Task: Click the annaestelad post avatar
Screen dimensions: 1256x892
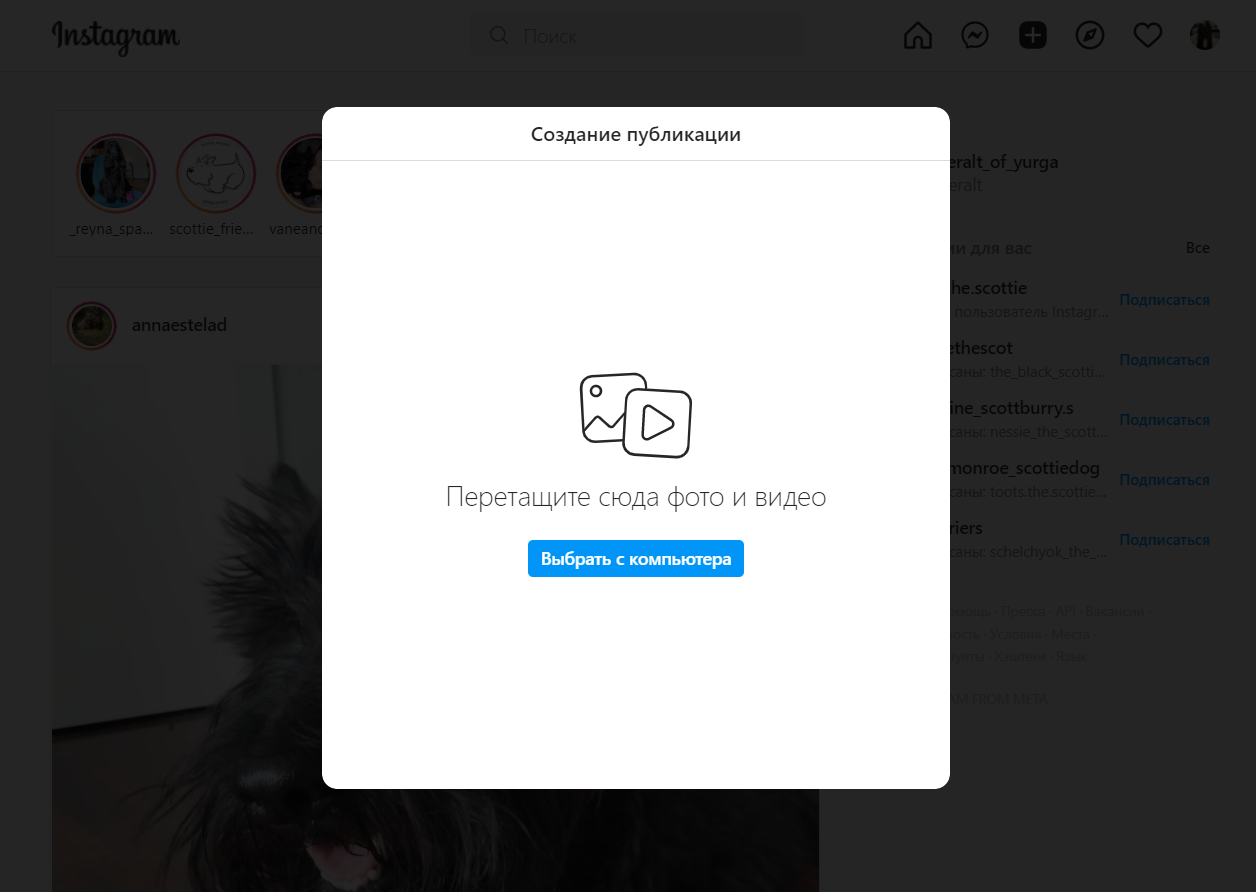Action: pos(91,325)
